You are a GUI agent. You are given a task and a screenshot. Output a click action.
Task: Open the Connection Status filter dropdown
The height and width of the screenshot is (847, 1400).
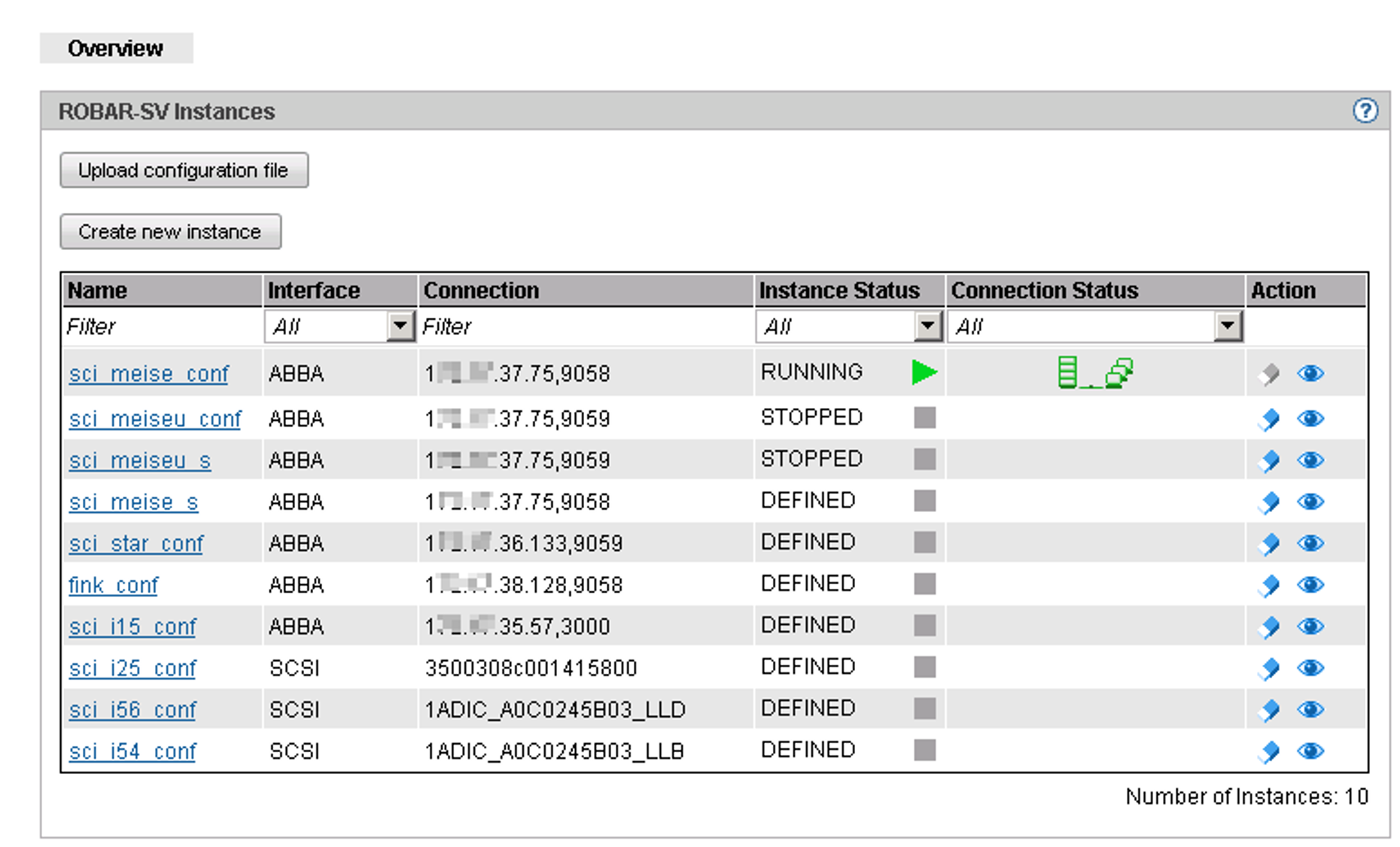[x=1227, y=327]
